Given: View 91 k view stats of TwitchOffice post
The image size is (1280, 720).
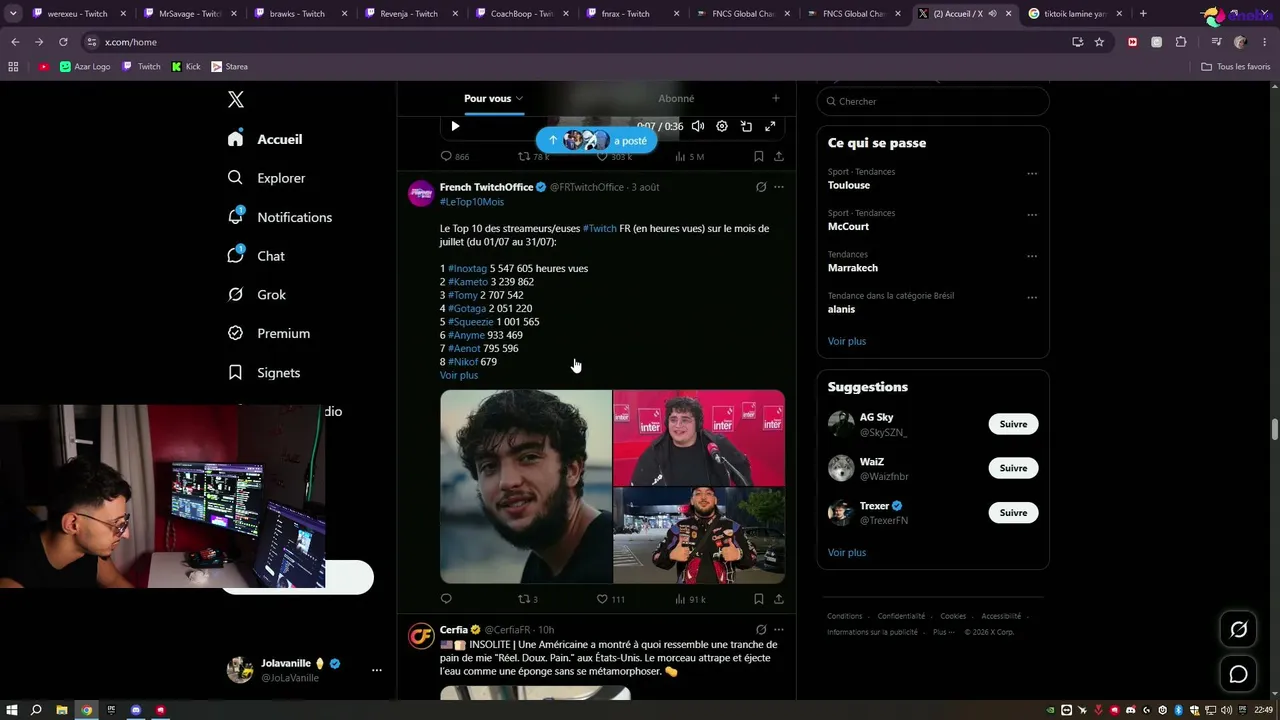Looking at the screenshot, I should tap(690, 599).
